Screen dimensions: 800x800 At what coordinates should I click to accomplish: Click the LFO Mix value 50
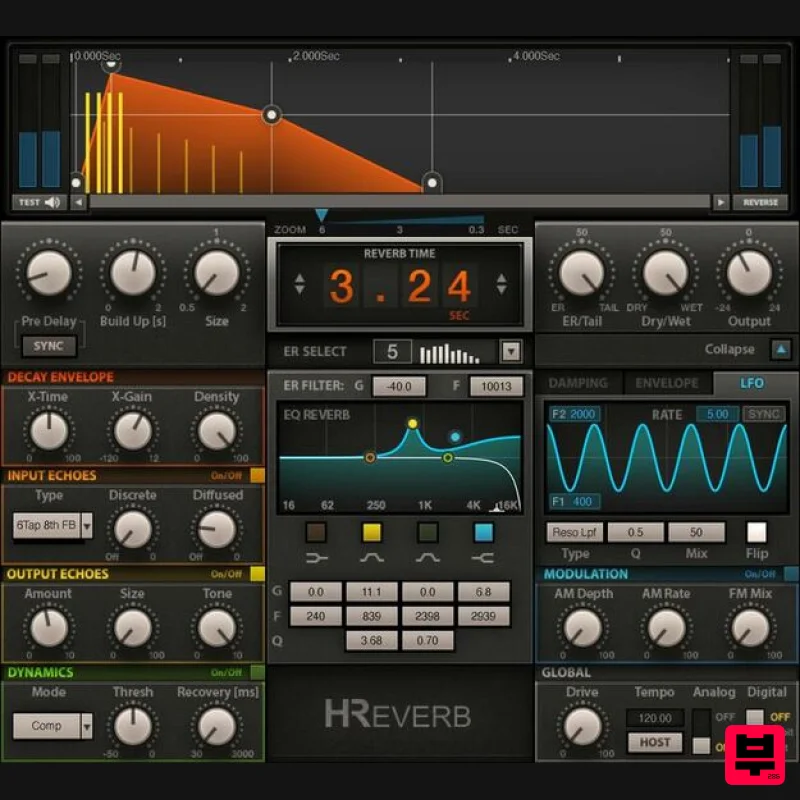[696, 532]
